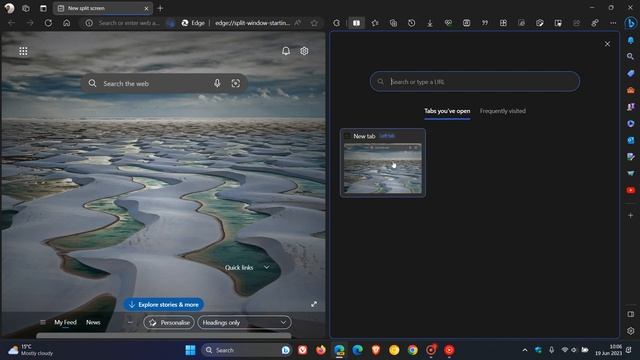
Task: Open Vivaldi from the taskbar
Action: (302, 350)
